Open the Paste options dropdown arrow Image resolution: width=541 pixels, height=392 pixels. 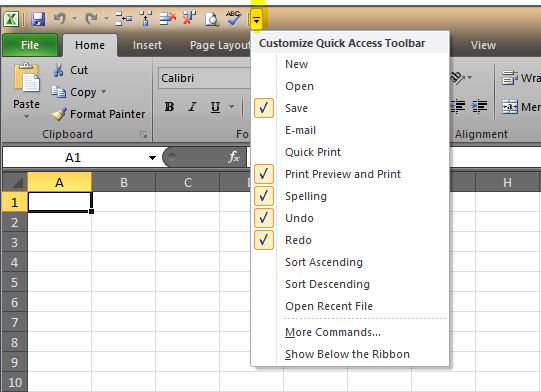27,117
